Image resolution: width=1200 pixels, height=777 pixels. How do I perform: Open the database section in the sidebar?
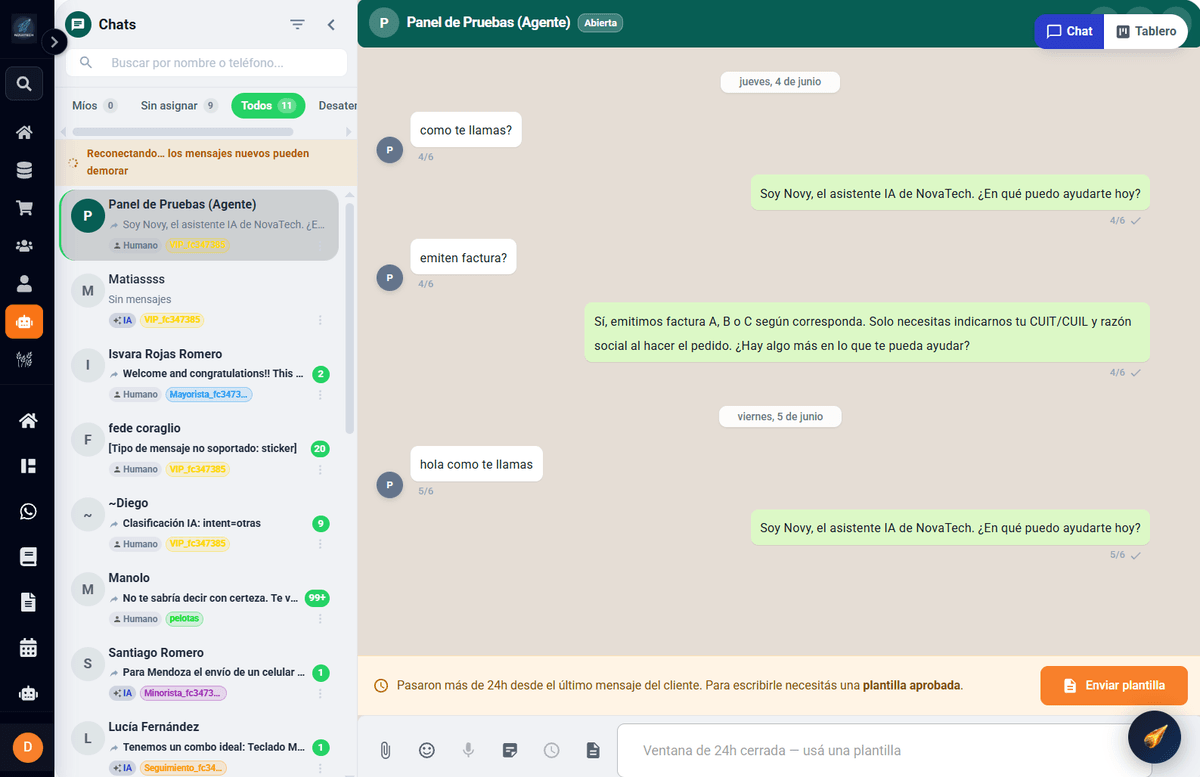point(24,170)
